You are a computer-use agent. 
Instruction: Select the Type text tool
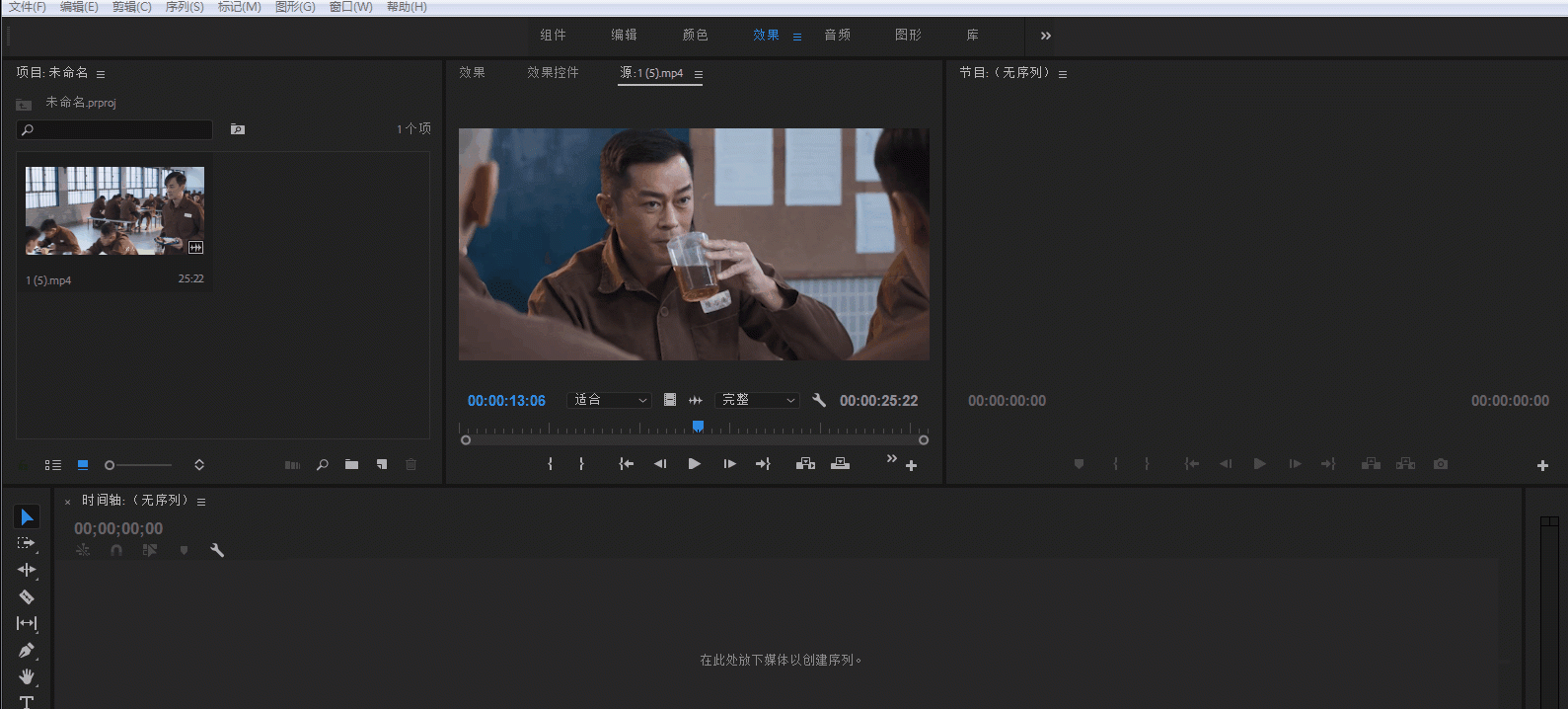tap(27, 701)
